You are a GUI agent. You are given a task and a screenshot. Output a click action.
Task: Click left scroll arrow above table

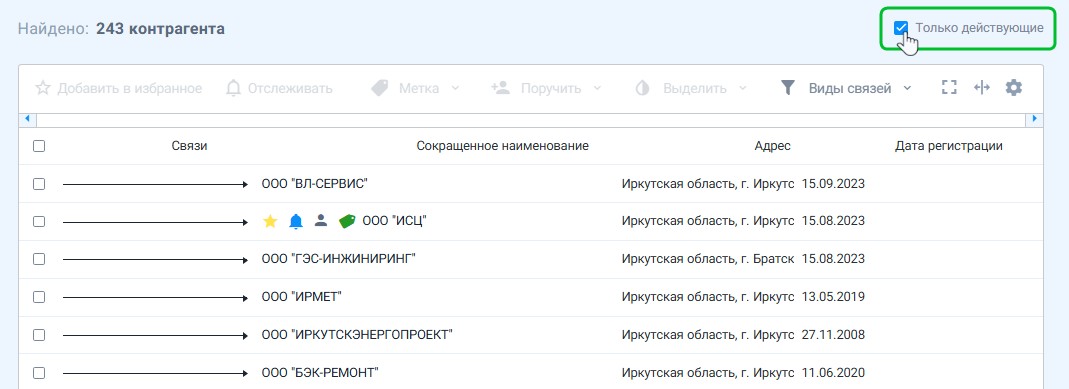click(x=27, y=119)
